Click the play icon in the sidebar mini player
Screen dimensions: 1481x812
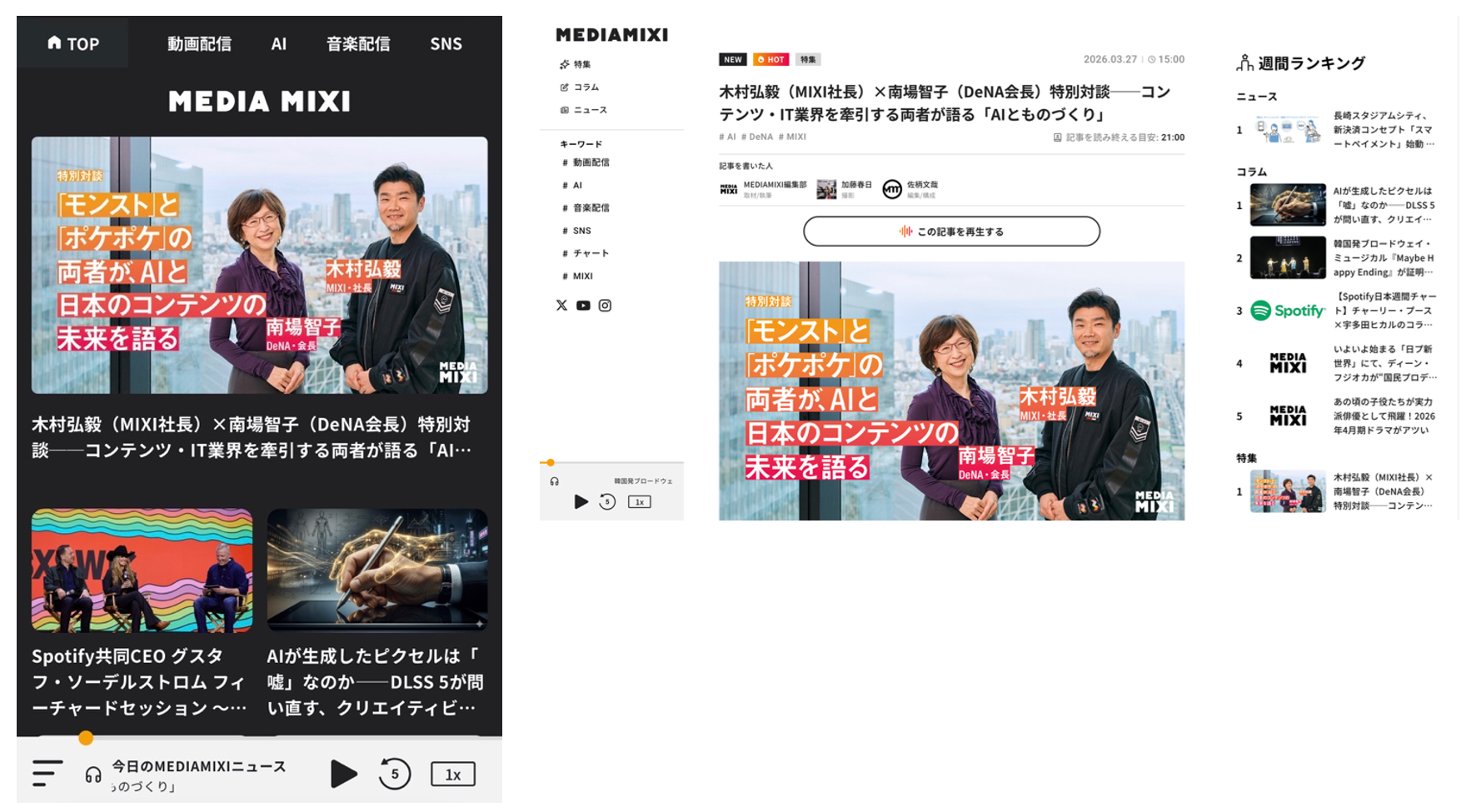(581, 501)
